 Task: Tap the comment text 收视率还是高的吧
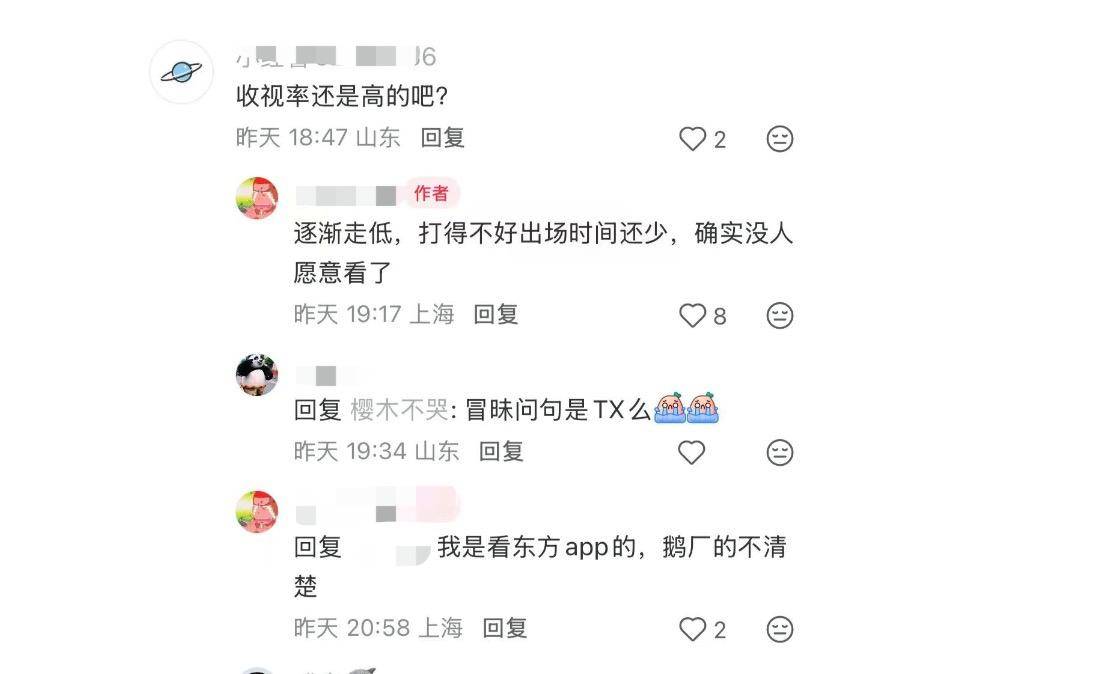[x=342, y=96]
